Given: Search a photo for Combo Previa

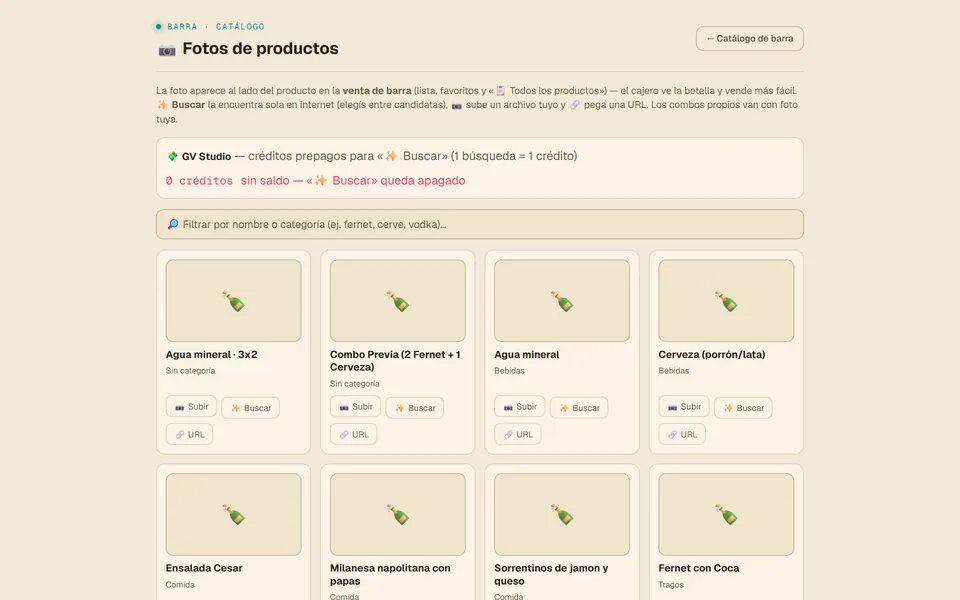Looking at the screenshot, I should pos(414,408).
